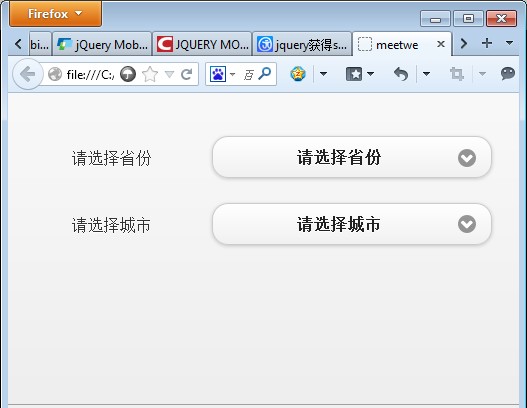Click the Baidu paw search engine icon
527x408 pixels.
click(x=217, y=74)
